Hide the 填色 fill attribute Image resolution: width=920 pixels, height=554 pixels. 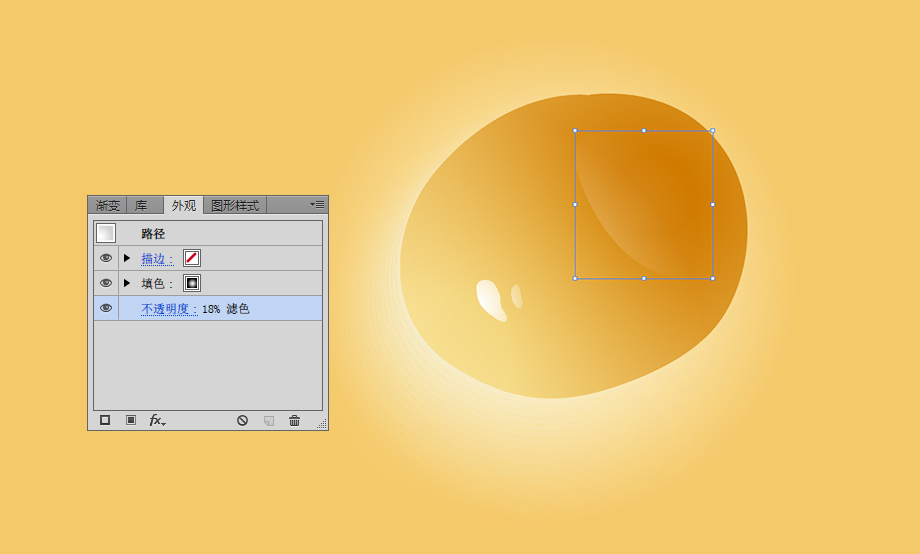click(106, 283)
